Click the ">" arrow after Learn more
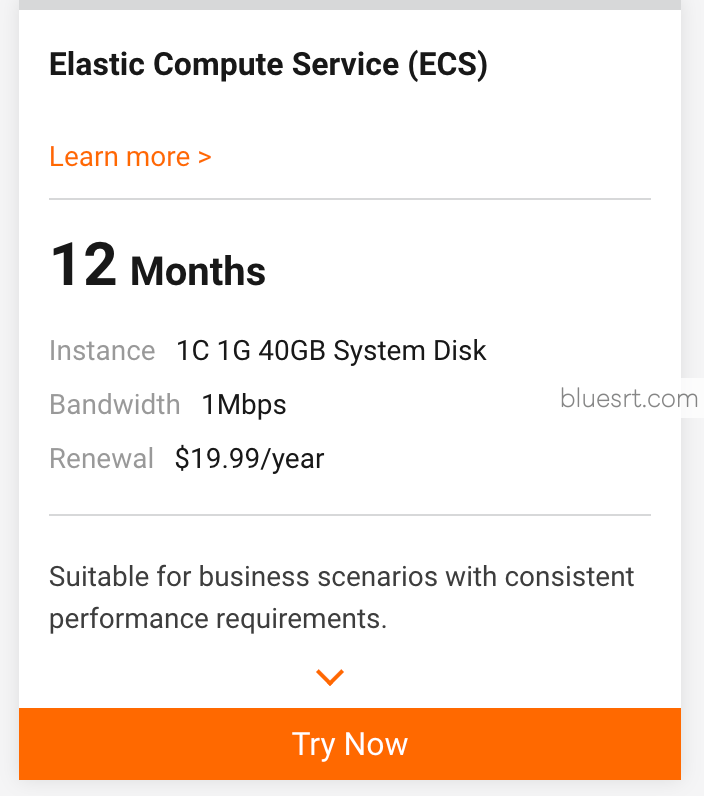The image size is (704, 796). point(204,157)
